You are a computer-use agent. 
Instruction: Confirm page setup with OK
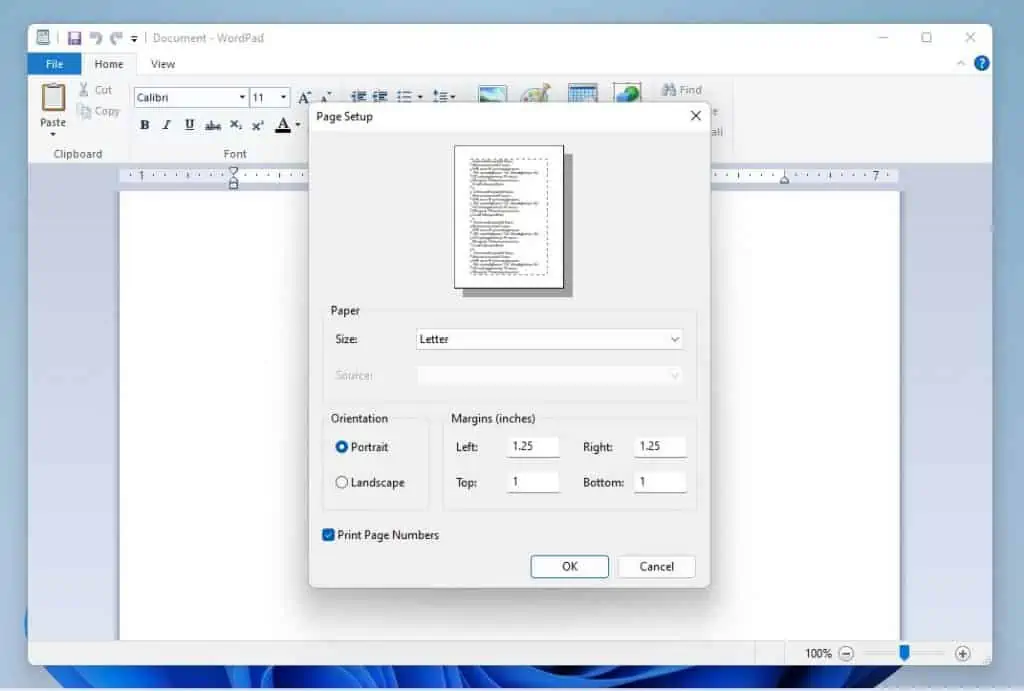point(569,566)
